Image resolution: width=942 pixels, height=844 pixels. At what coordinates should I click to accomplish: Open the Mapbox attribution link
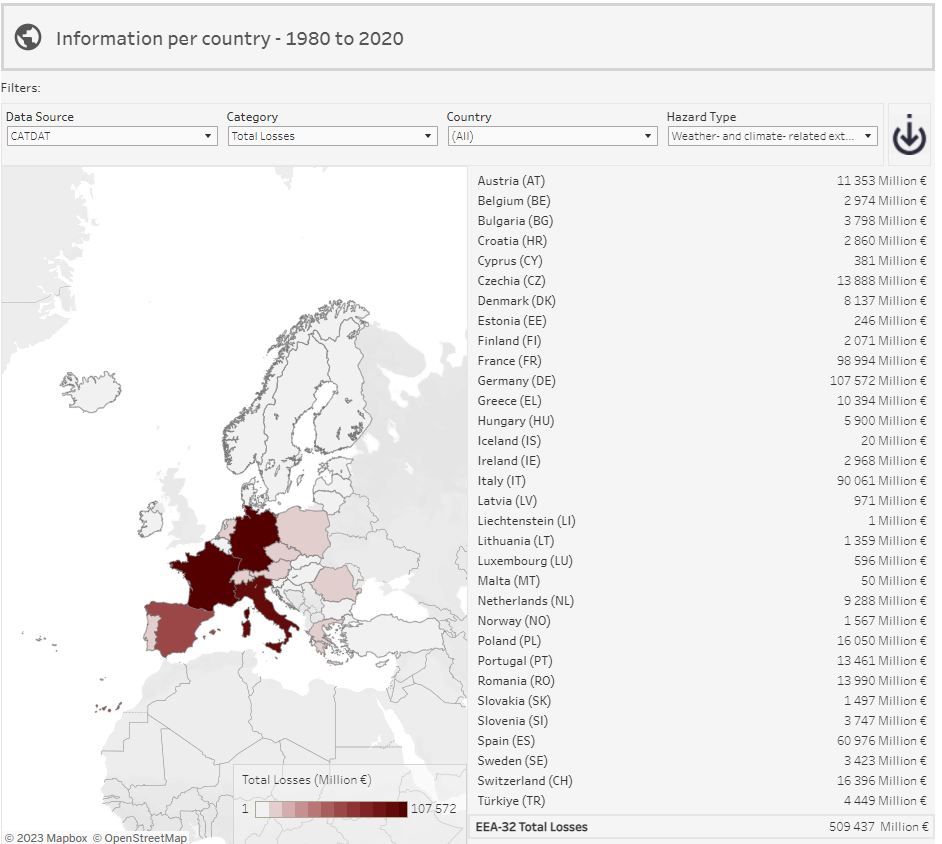click(46, 837)
